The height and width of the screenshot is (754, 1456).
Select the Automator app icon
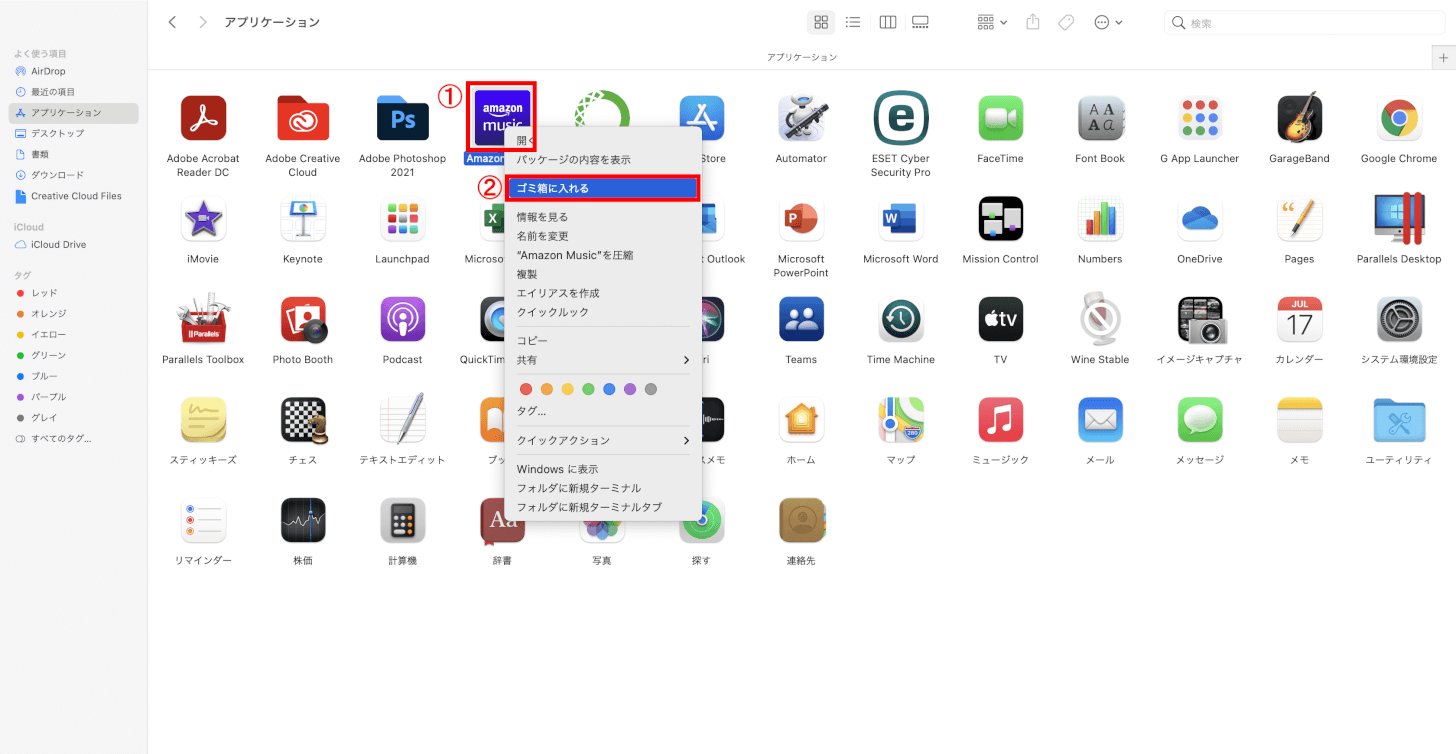pos(801,118)
